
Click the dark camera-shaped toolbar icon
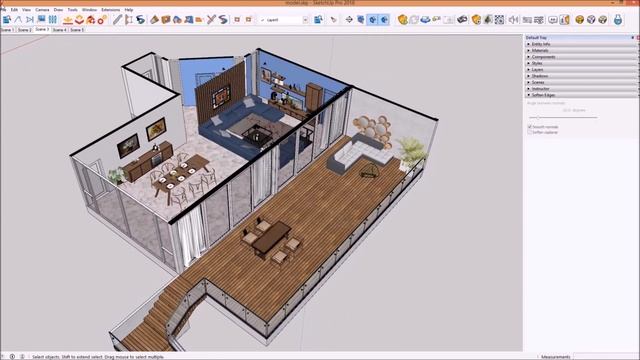(462, 19)
